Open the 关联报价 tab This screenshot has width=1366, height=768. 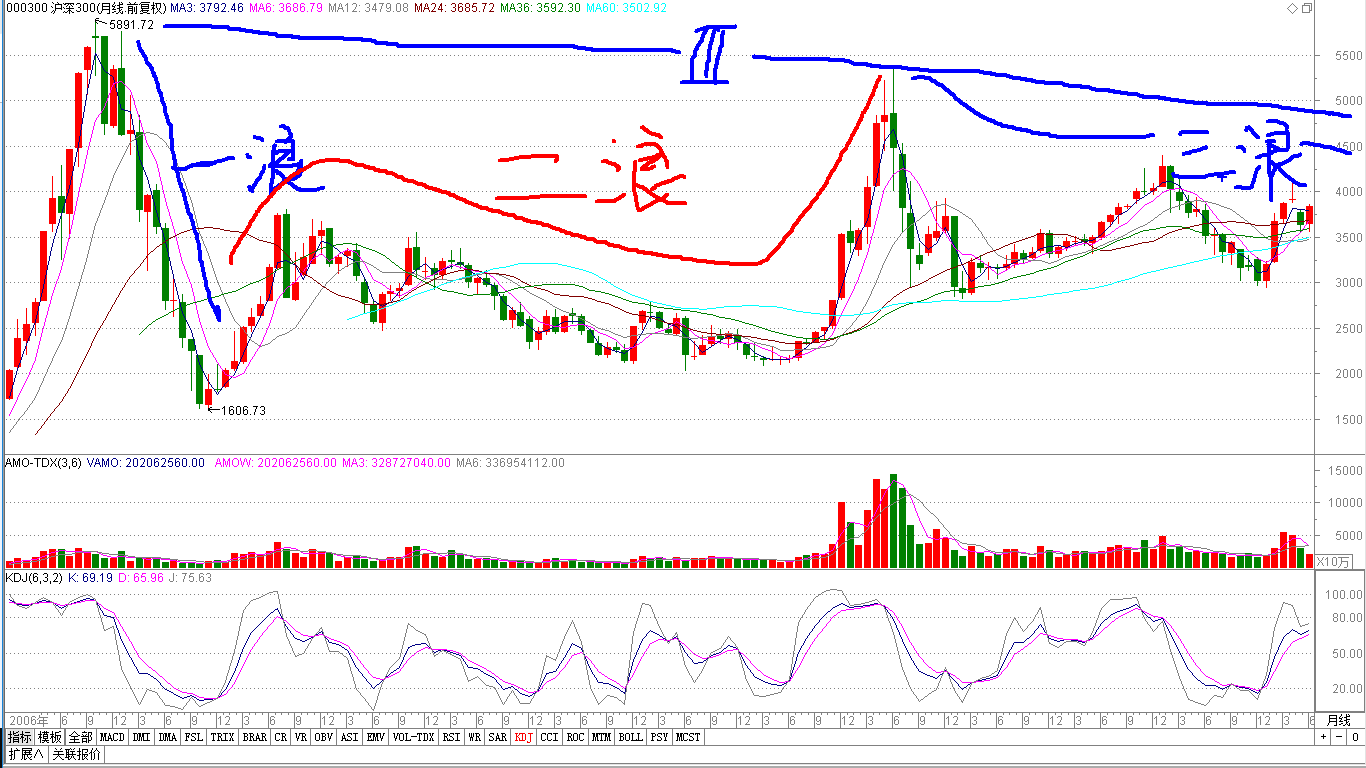(x=76, y=754)
